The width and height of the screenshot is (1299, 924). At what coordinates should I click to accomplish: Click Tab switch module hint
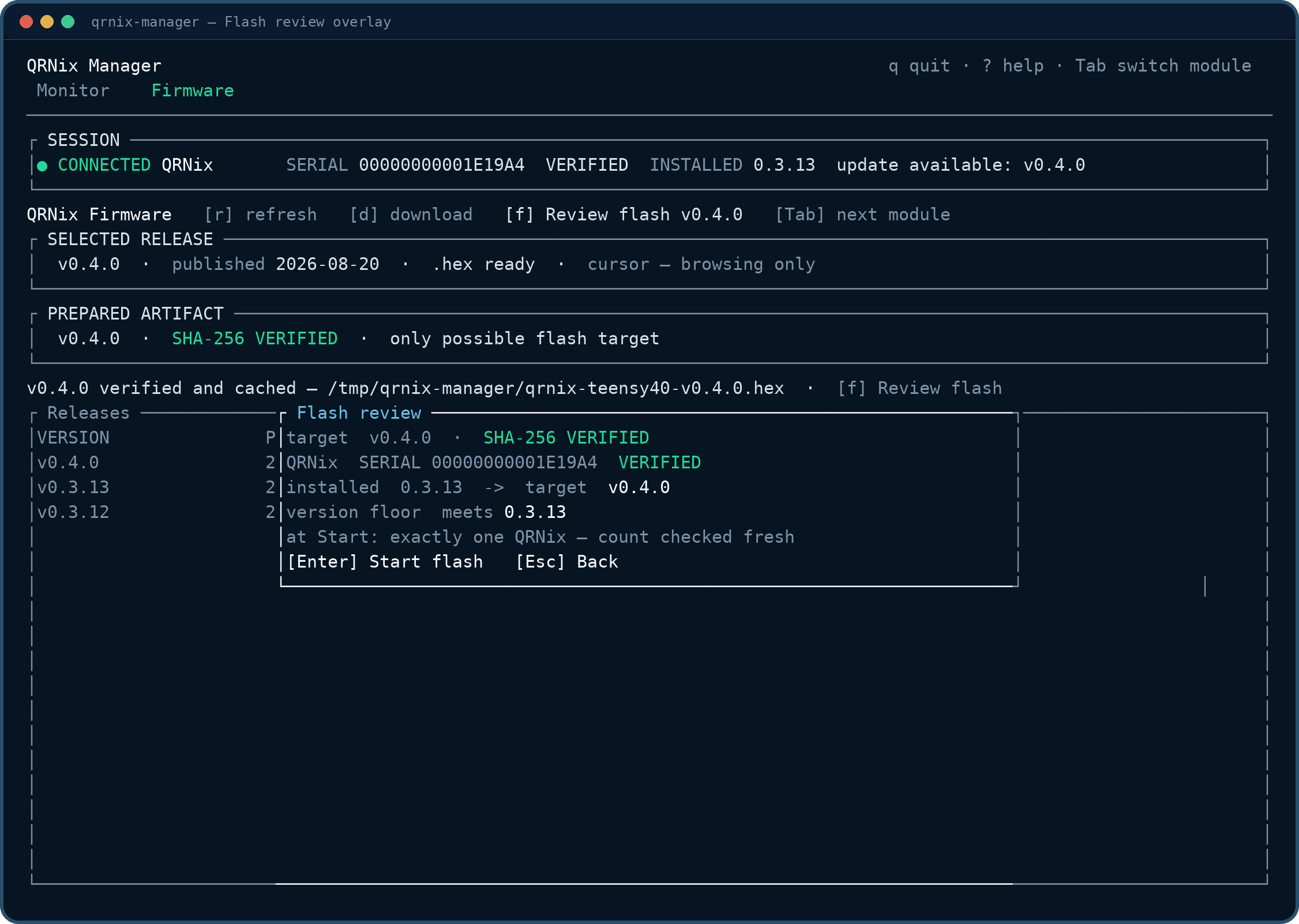coord(1163,66)
